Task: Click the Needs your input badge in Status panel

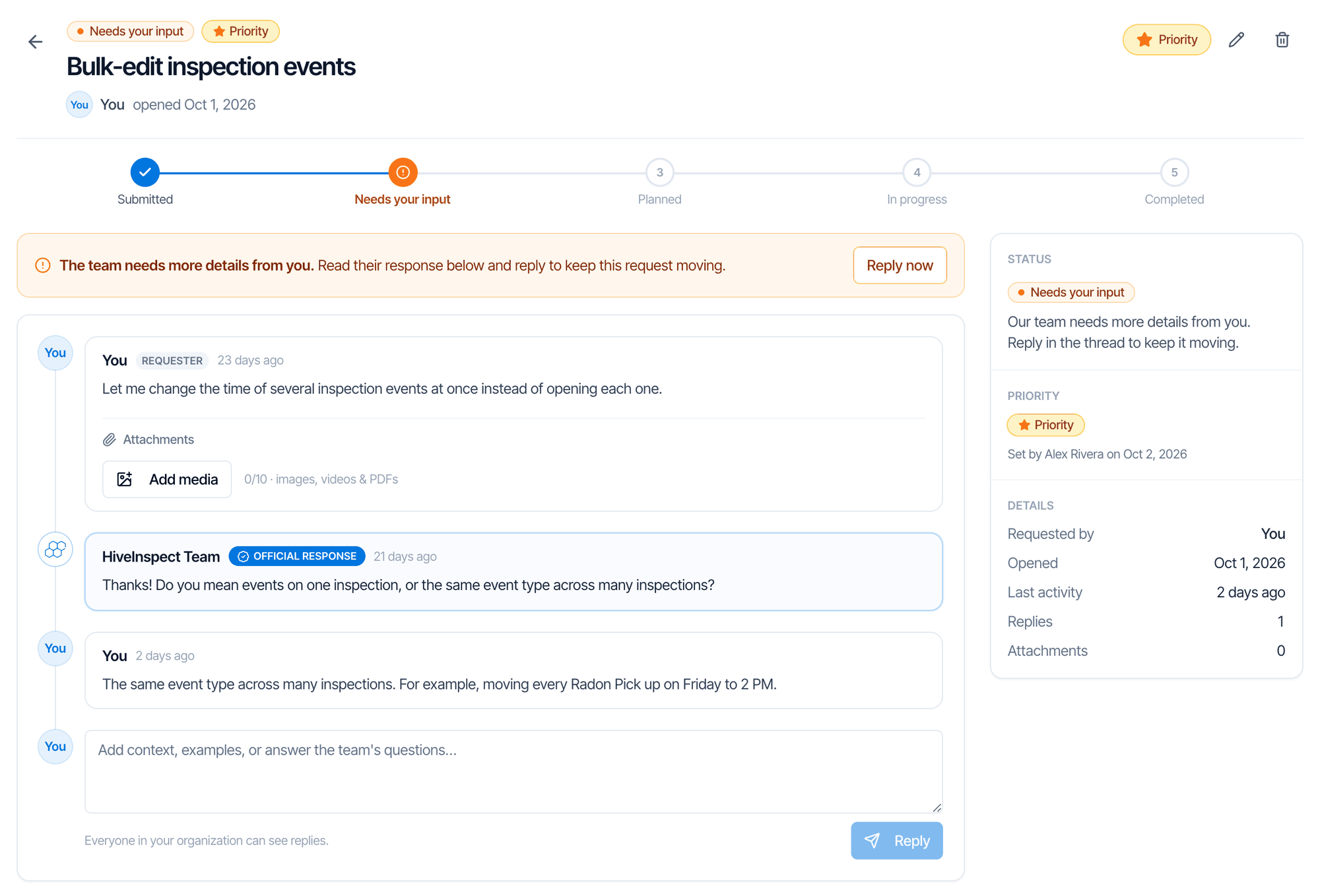Action: click(x=1071, y=292)
